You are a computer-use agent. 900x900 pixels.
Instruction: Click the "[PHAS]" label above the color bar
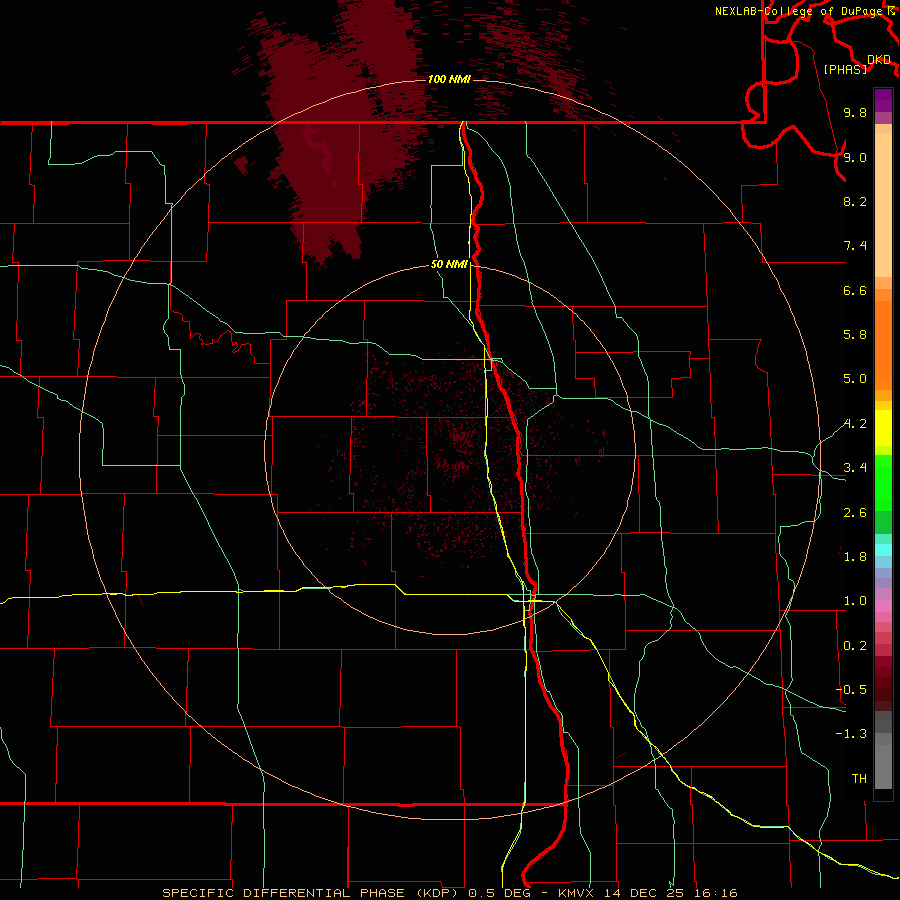[x=845, y=69]
